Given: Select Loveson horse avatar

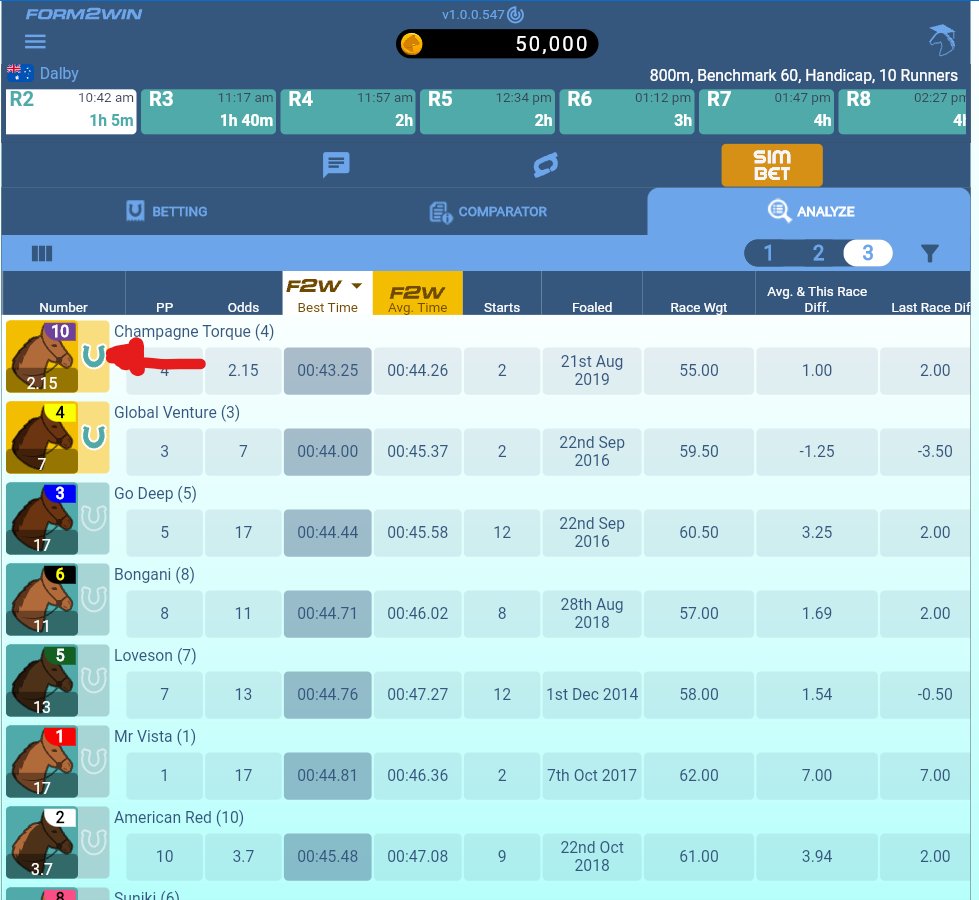Looking at the screenshot, I should pyautogui.click(x=42, y=681).
